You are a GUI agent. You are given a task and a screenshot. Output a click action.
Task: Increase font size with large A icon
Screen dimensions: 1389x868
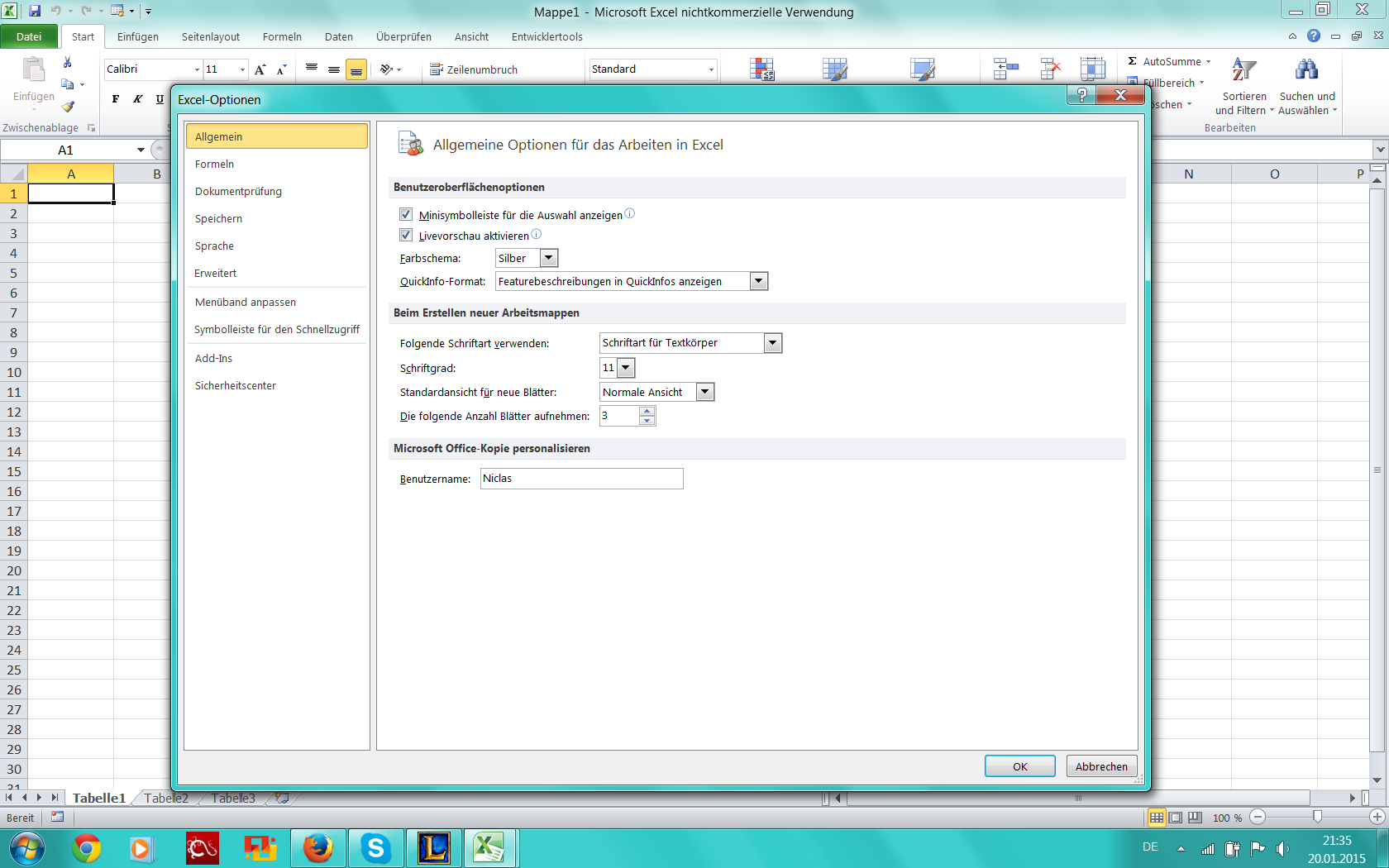260,69
